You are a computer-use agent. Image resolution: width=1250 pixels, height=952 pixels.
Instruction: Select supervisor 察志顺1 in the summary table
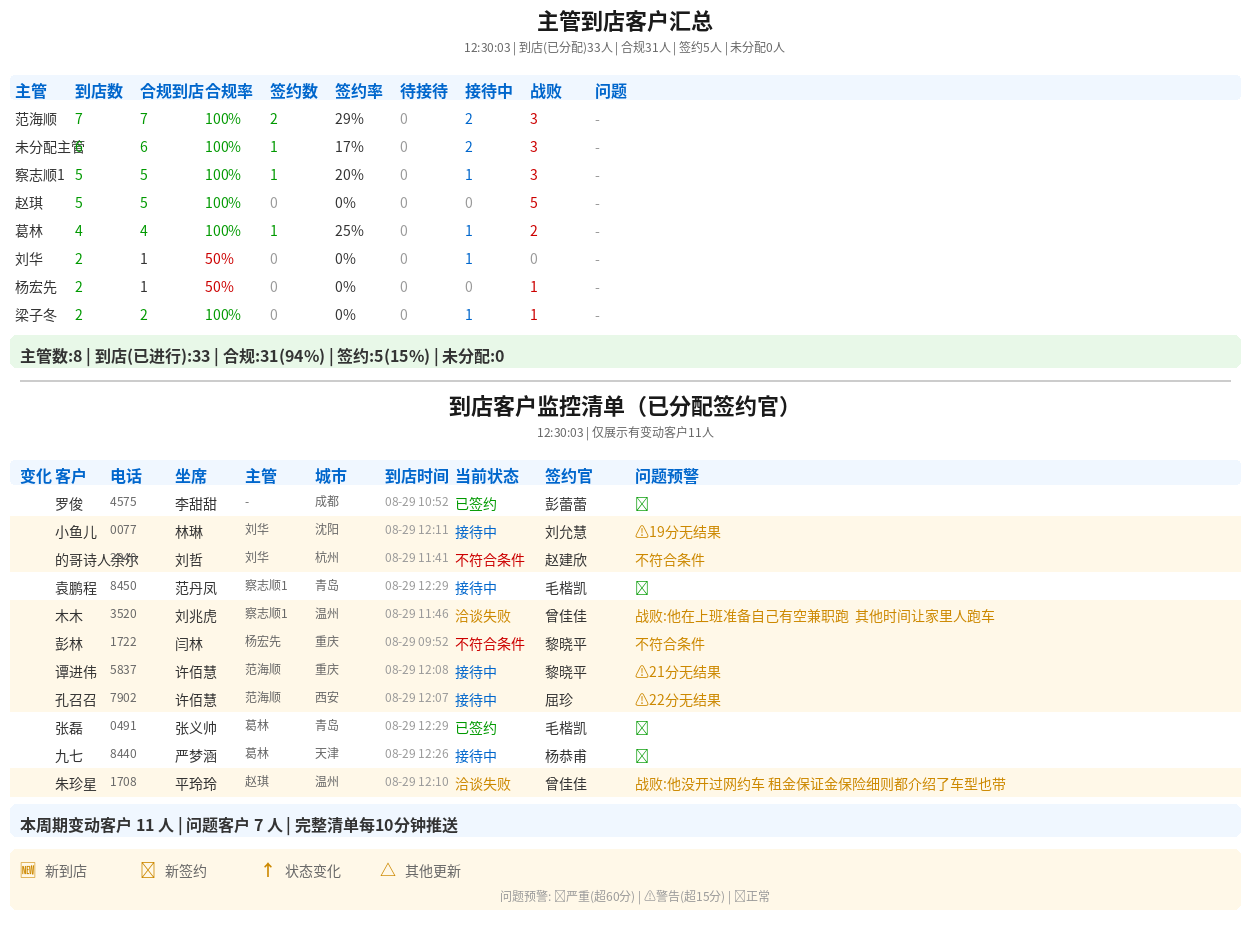tap(40, 175)
